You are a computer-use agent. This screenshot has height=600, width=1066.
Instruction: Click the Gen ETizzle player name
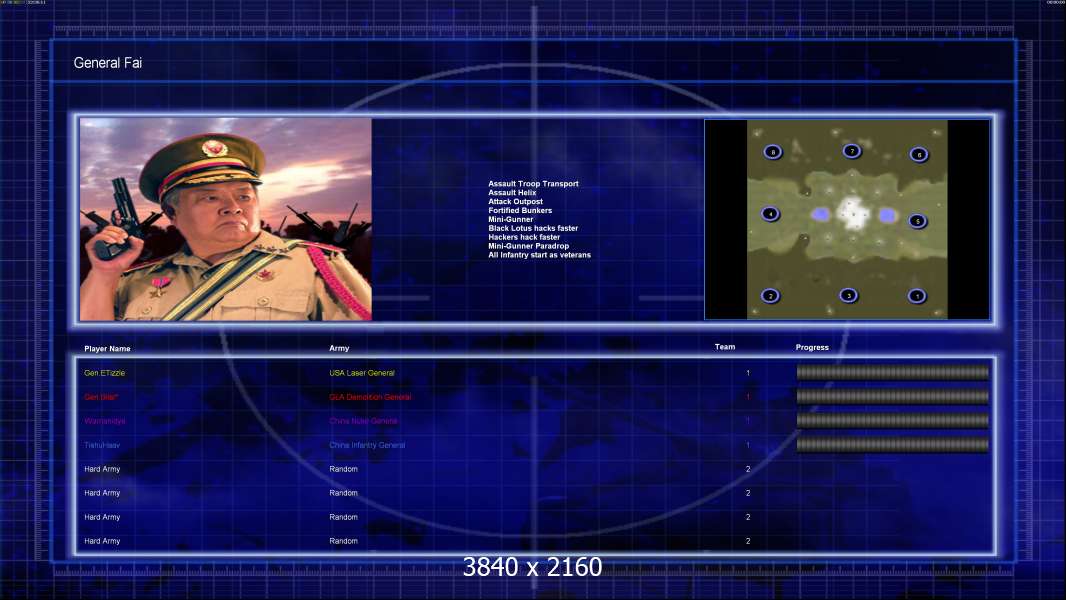tap(105, 373)
